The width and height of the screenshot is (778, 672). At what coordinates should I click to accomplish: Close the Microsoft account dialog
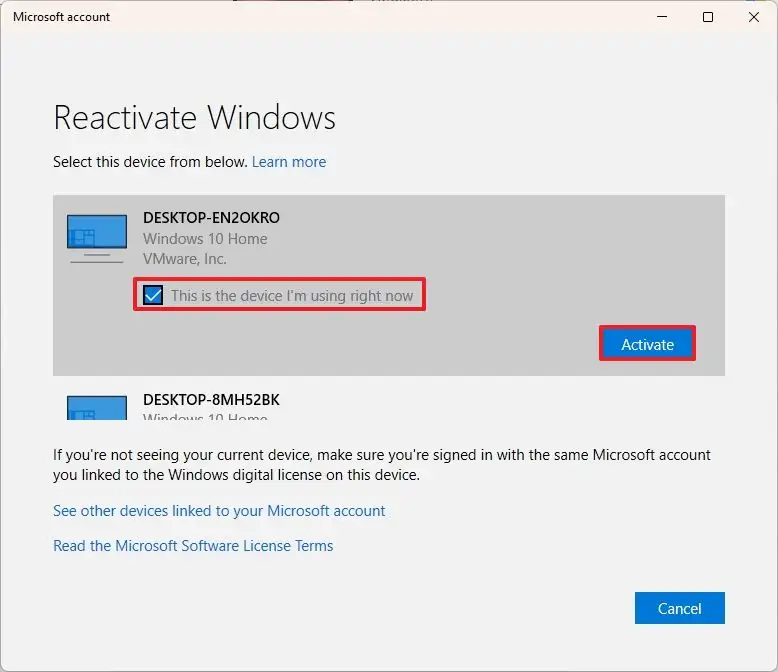click(754, 17)
